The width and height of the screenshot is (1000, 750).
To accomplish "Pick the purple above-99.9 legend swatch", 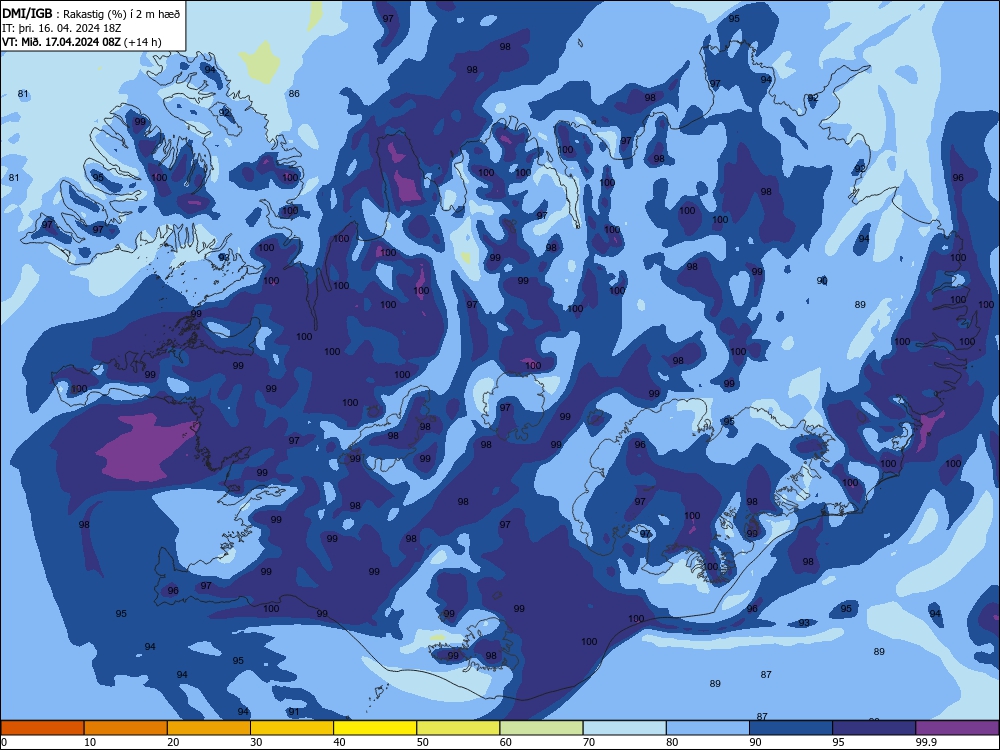I will point(957,728).
